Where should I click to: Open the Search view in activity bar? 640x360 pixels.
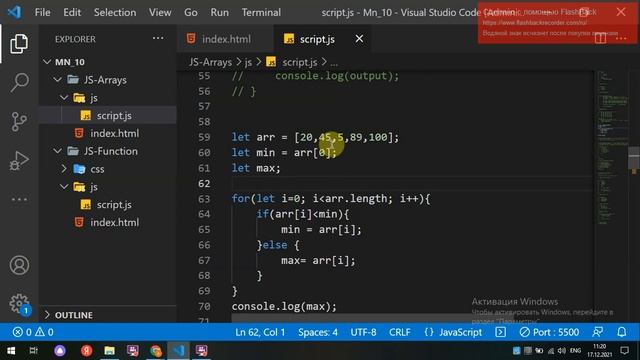(19, 82)
